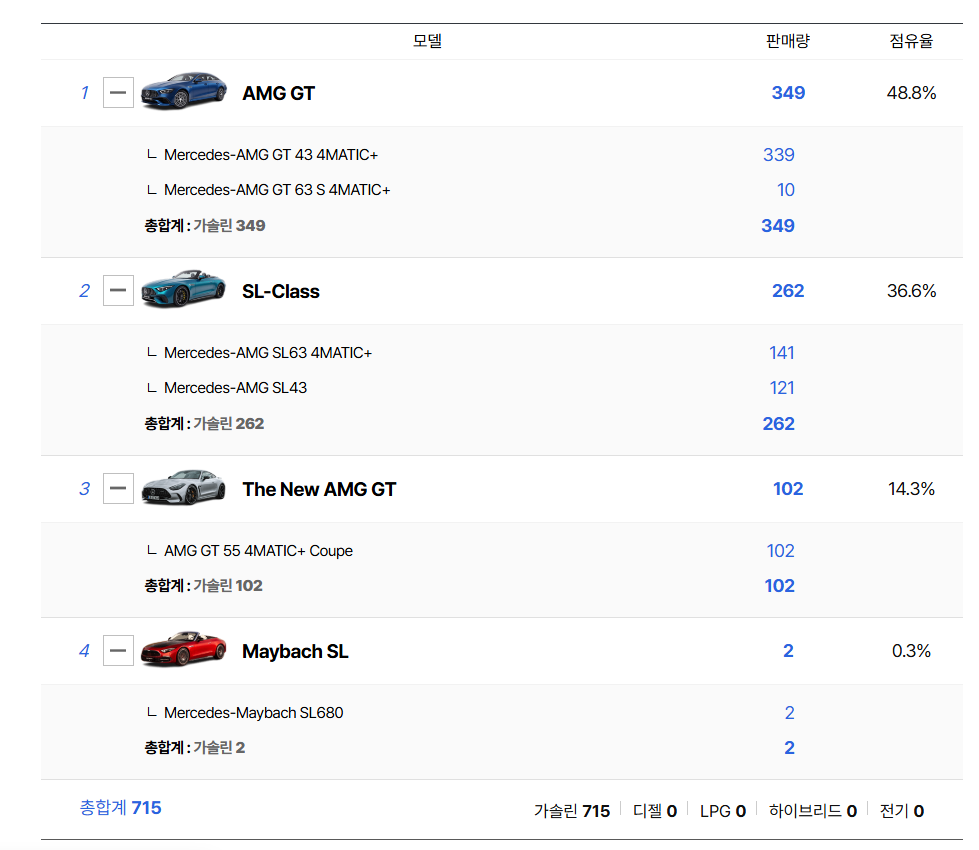The width and height of the screenshot is (979, 850).
Task: Click the blue AMG GT car thumbnail
Action: tap(184, 91)
